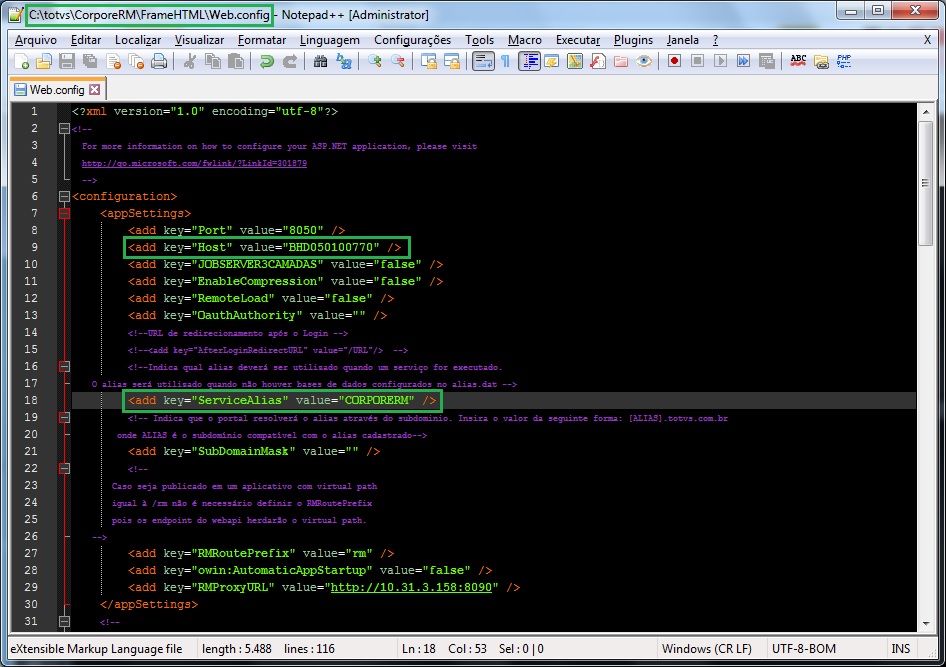Click the X close document button in menu bar
This screenshot has height=667, width=946.
[x=927, y=40]
